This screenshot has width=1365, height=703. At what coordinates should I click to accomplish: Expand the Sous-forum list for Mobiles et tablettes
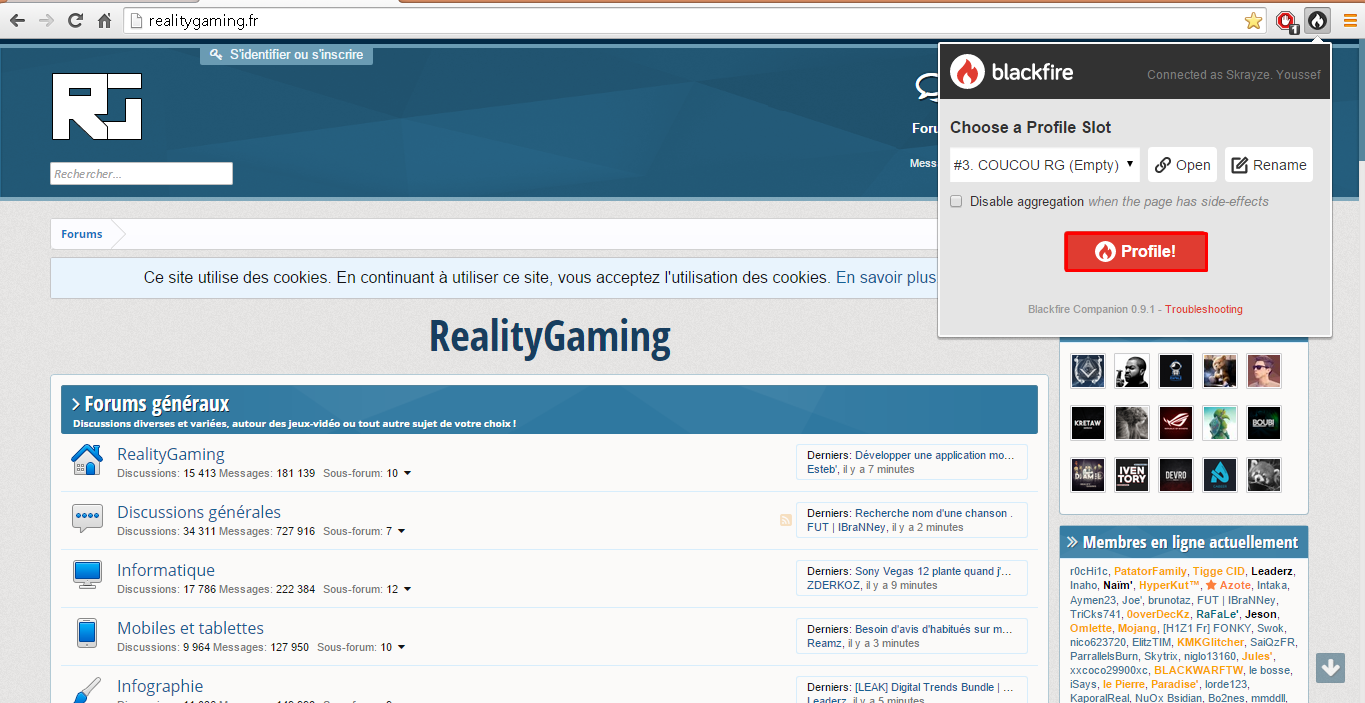tap(401, 647)
